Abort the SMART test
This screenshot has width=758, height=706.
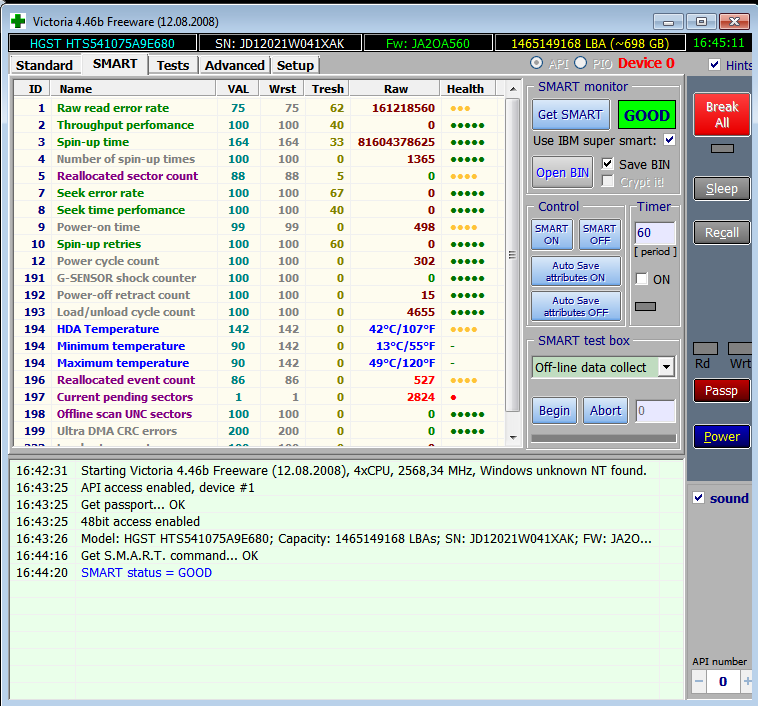tap(605, 411)
